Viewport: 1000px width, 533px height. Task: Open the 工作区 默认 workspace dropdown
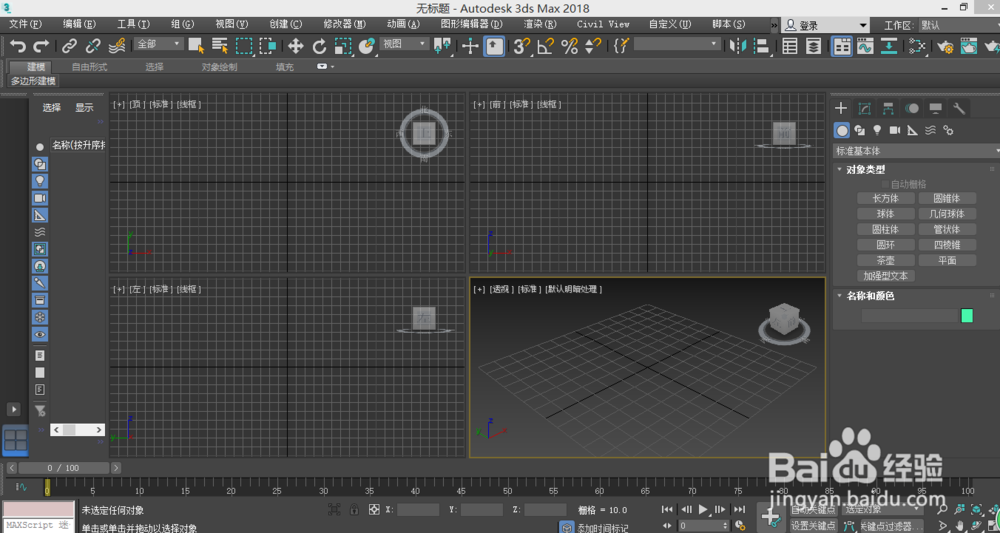pyautogui.click(x=959, y=26)
